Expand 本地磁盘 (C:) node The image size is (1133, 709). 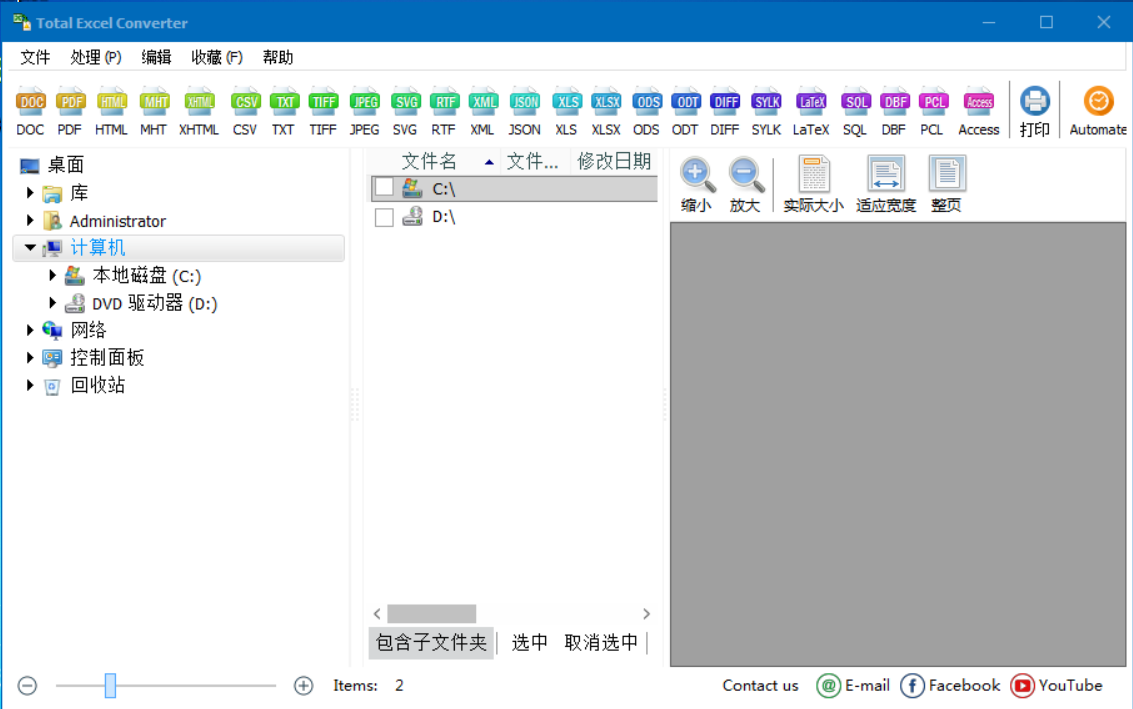coord(53,275)
